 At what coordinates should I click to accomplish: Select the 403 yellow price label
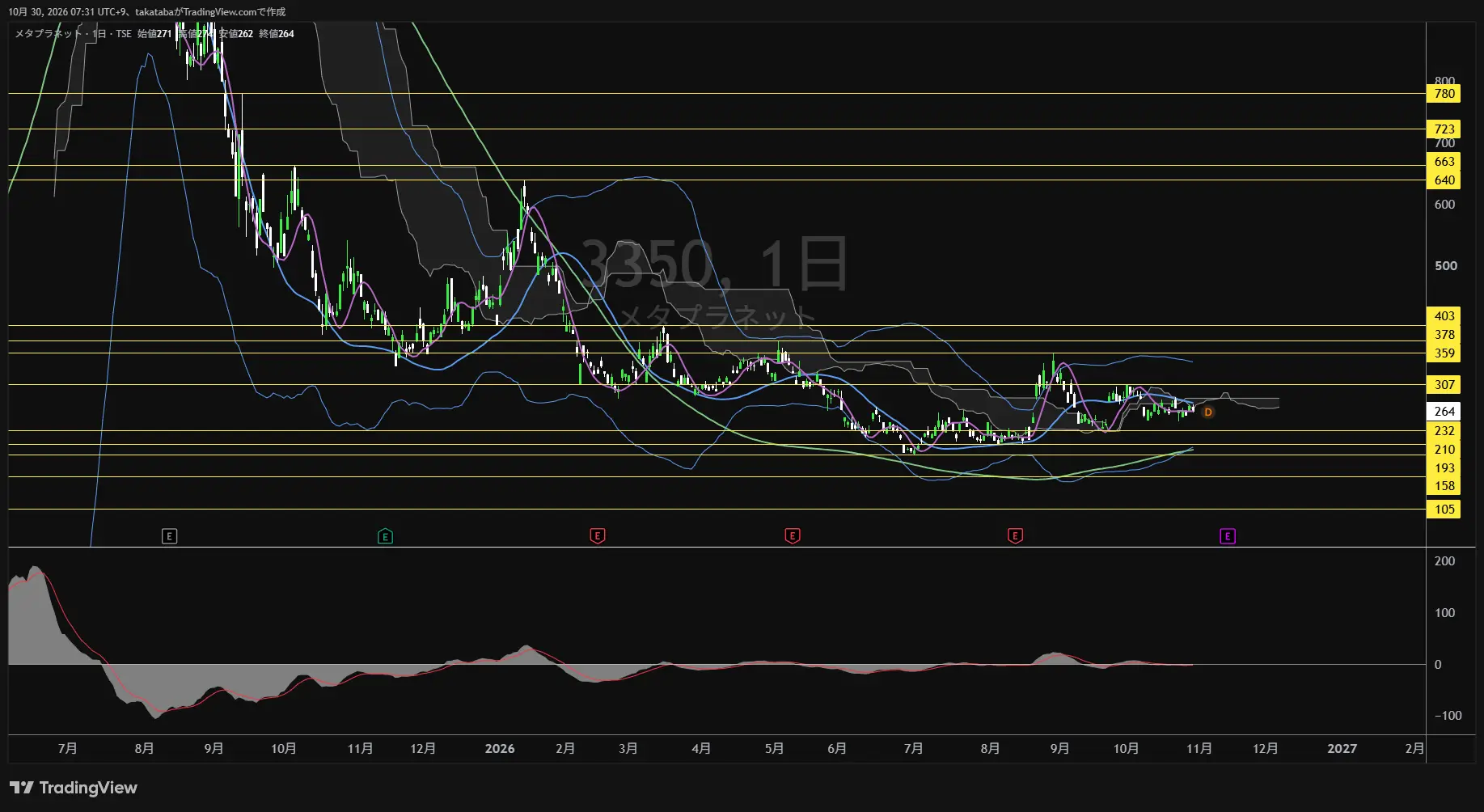(x=1444, y=316)
